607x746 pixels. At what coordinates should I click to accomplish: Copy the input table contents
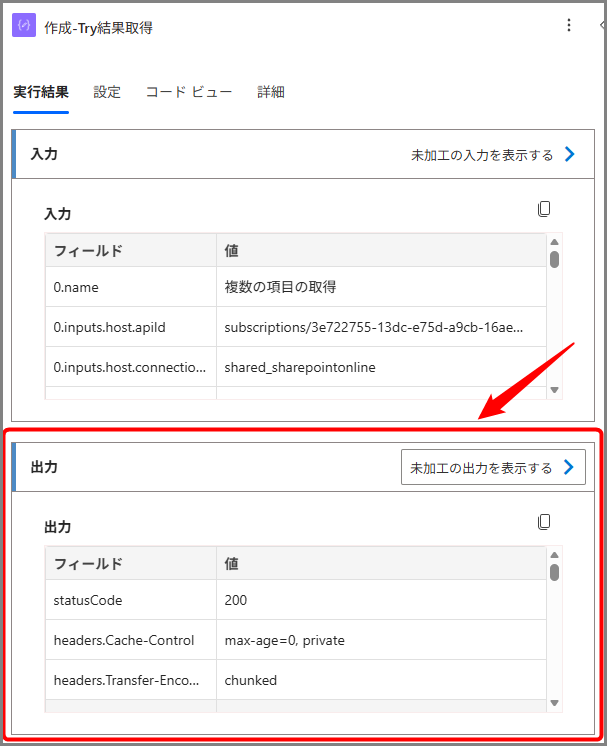coord(544,209)
